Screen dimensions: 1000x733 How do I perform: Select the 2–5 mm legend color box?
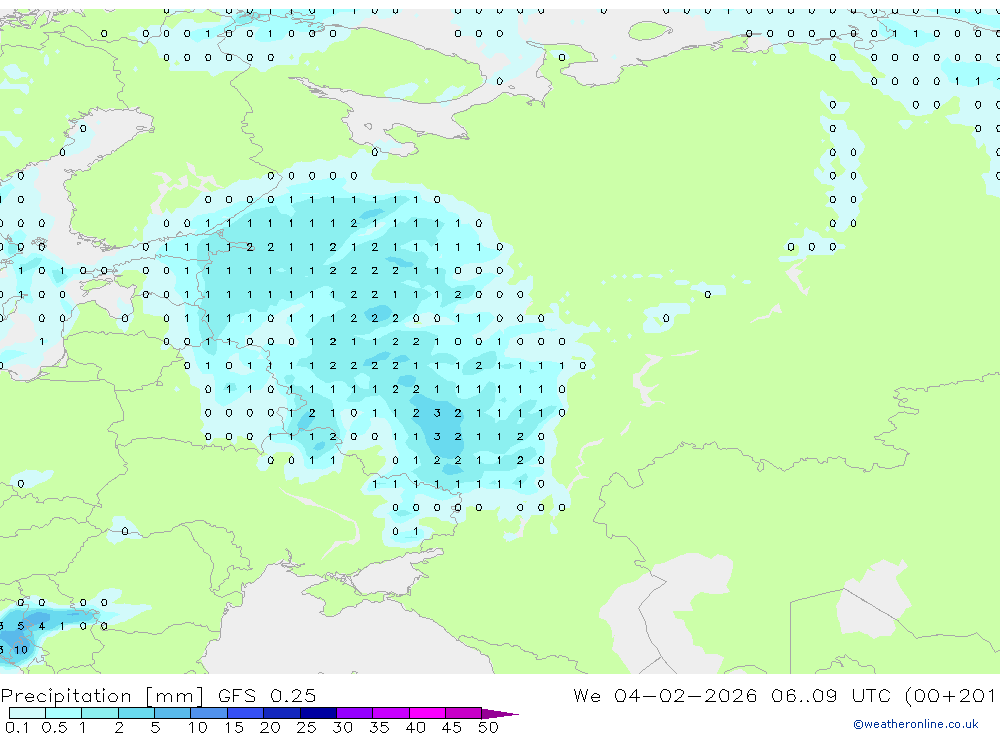pos(136,713)
